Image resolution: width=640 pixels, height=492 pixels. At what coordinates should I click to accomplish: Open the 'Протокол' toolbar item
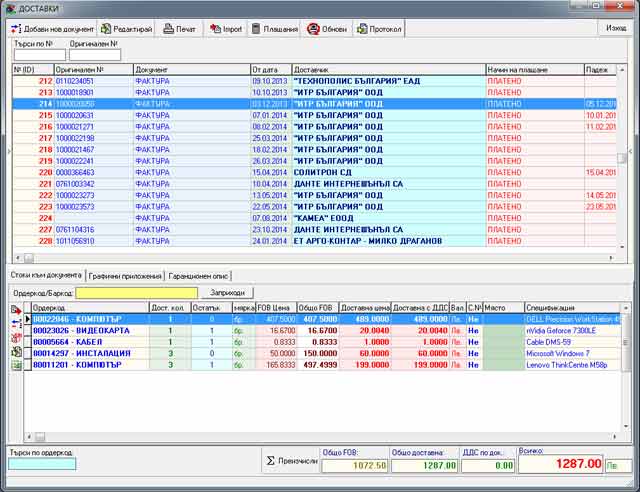coord(380,29)
